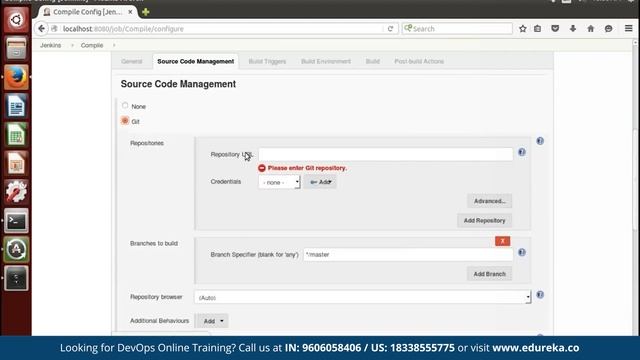Open LibreOffice Impress from dock
This screenshot has height=360, width=640.
(x=16, y=163)
